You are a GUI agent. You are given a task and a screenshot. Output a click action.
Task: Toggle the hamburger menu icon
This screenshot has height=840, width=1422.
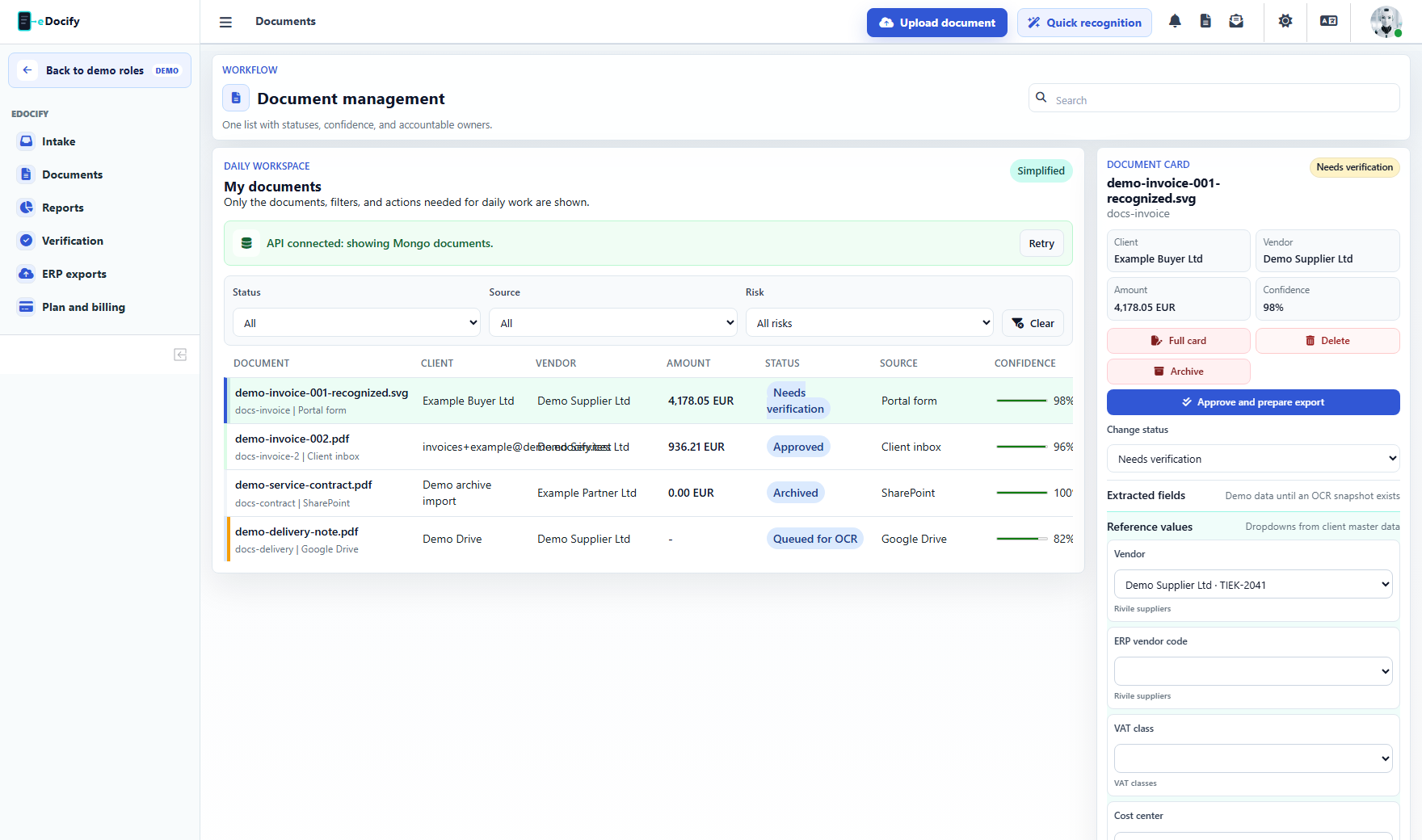225,23
